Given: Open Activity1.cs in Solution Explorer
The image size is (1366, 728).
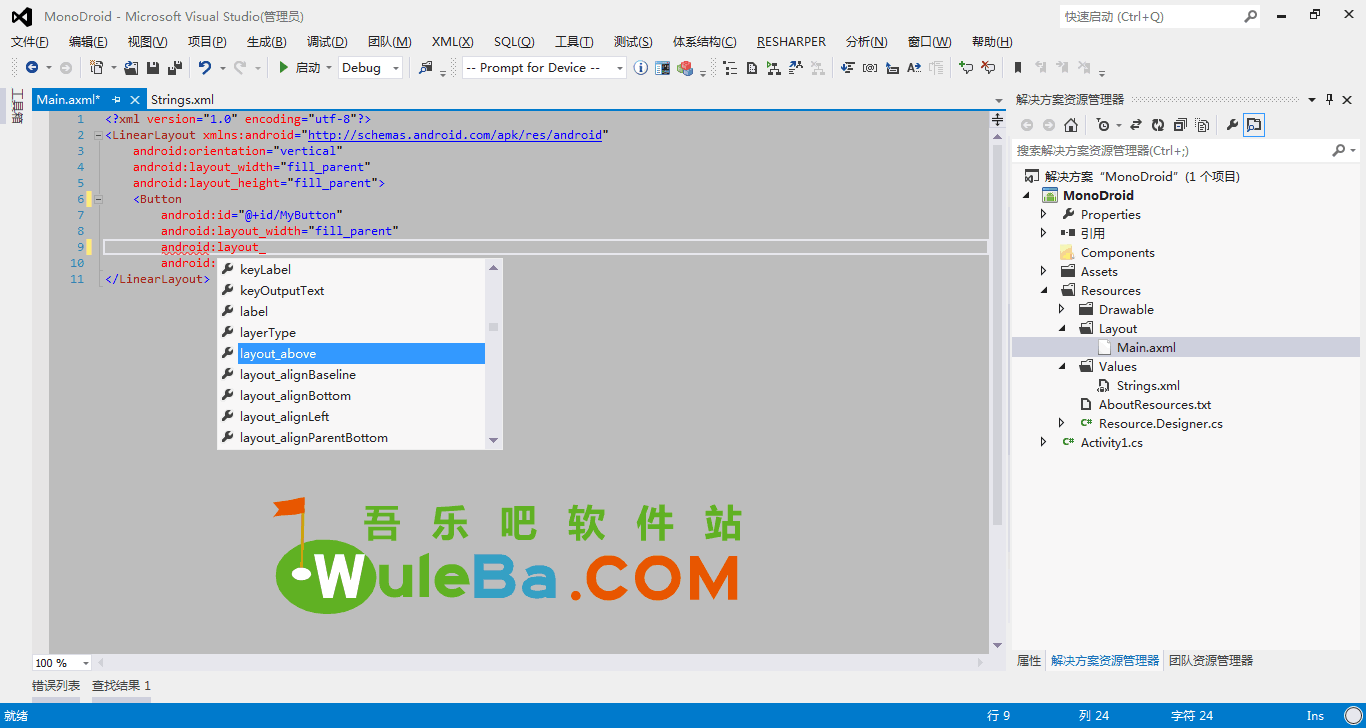Looking at the screenshot, I should (1111, 442).
